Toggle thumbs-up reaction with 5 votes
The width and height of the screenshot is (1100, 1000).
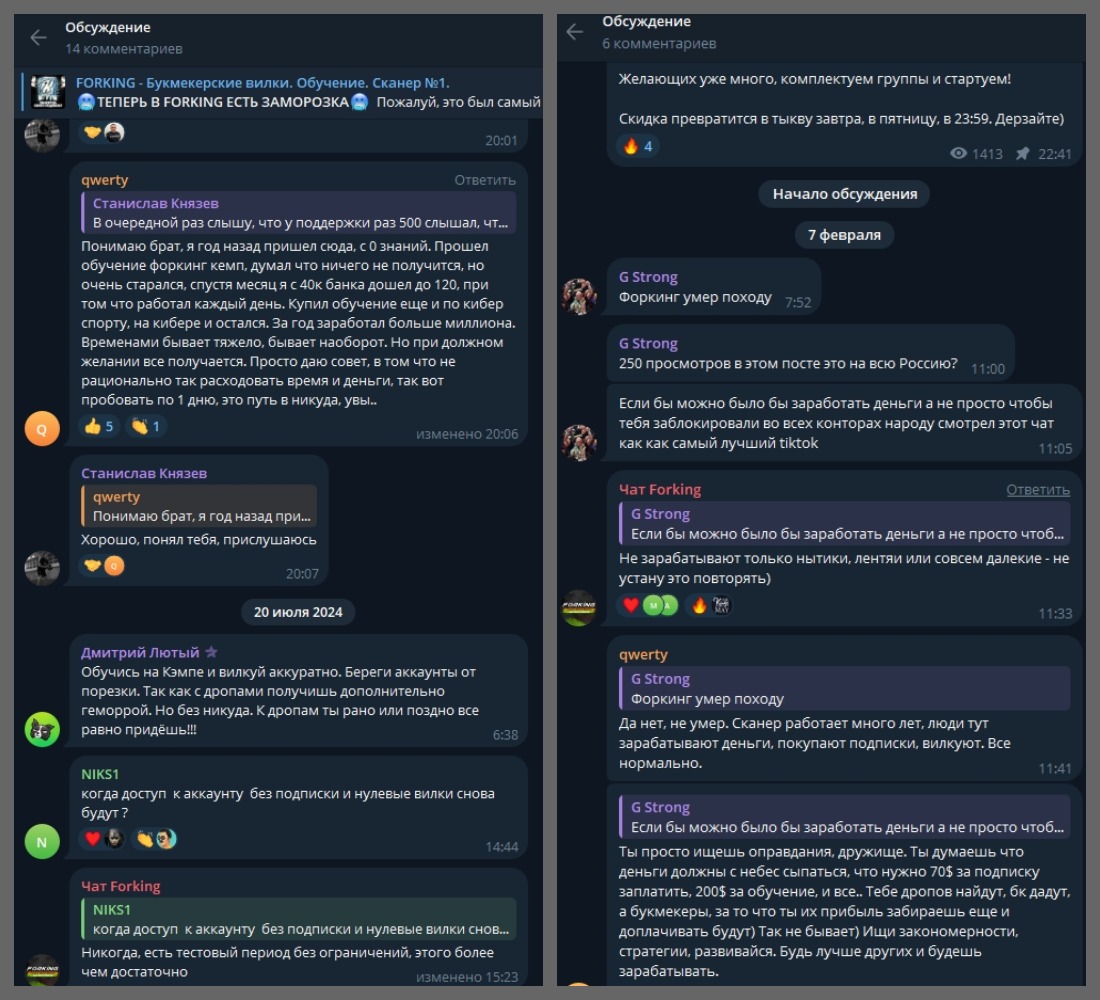pyautogui.click(x=99, y=426)
